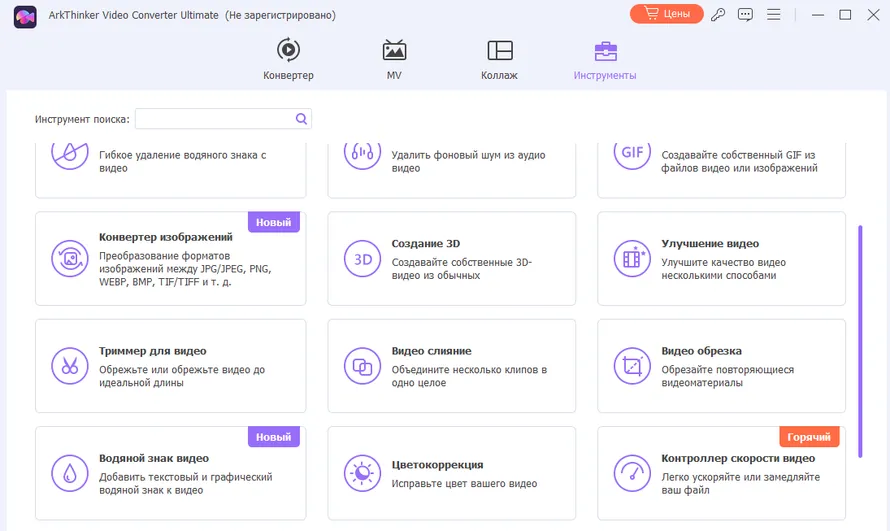
Task: Open Цветокоррекция title
Action: [438, 465]
